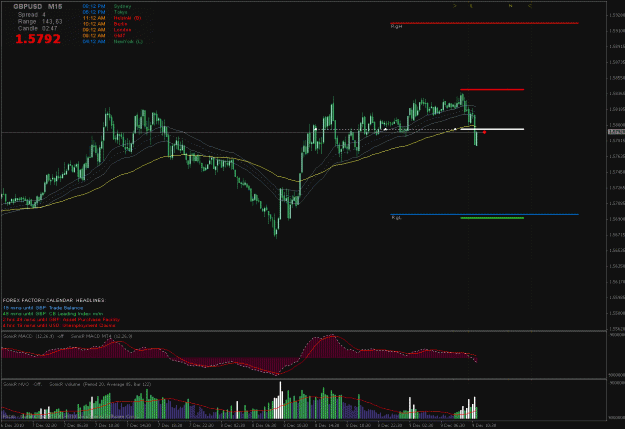Select the NewYork session clock row
The image size is (625, 429).
pos(112,41)
